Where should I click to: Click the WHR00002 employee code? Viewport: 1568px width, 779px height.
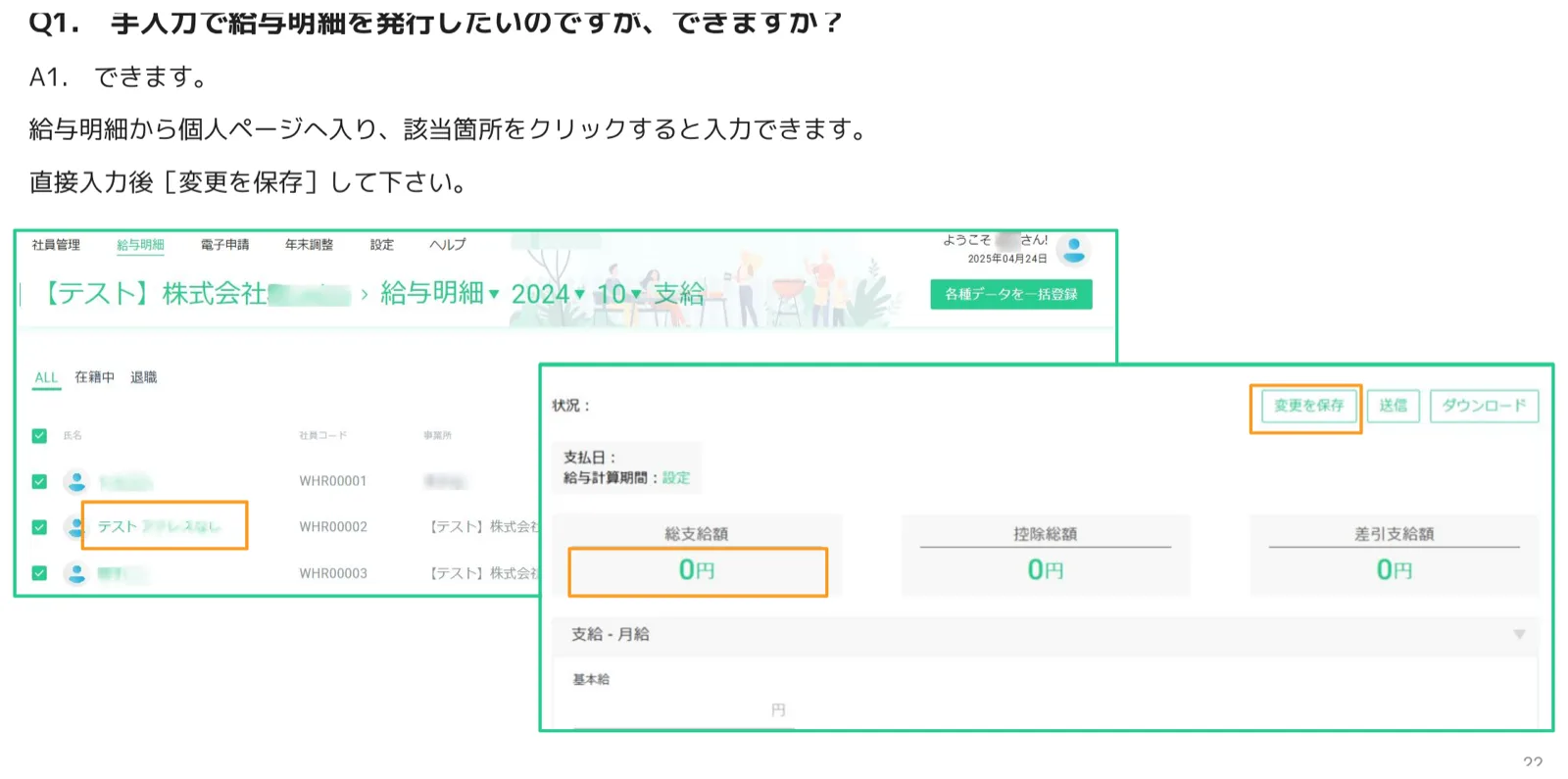[333, 527]
